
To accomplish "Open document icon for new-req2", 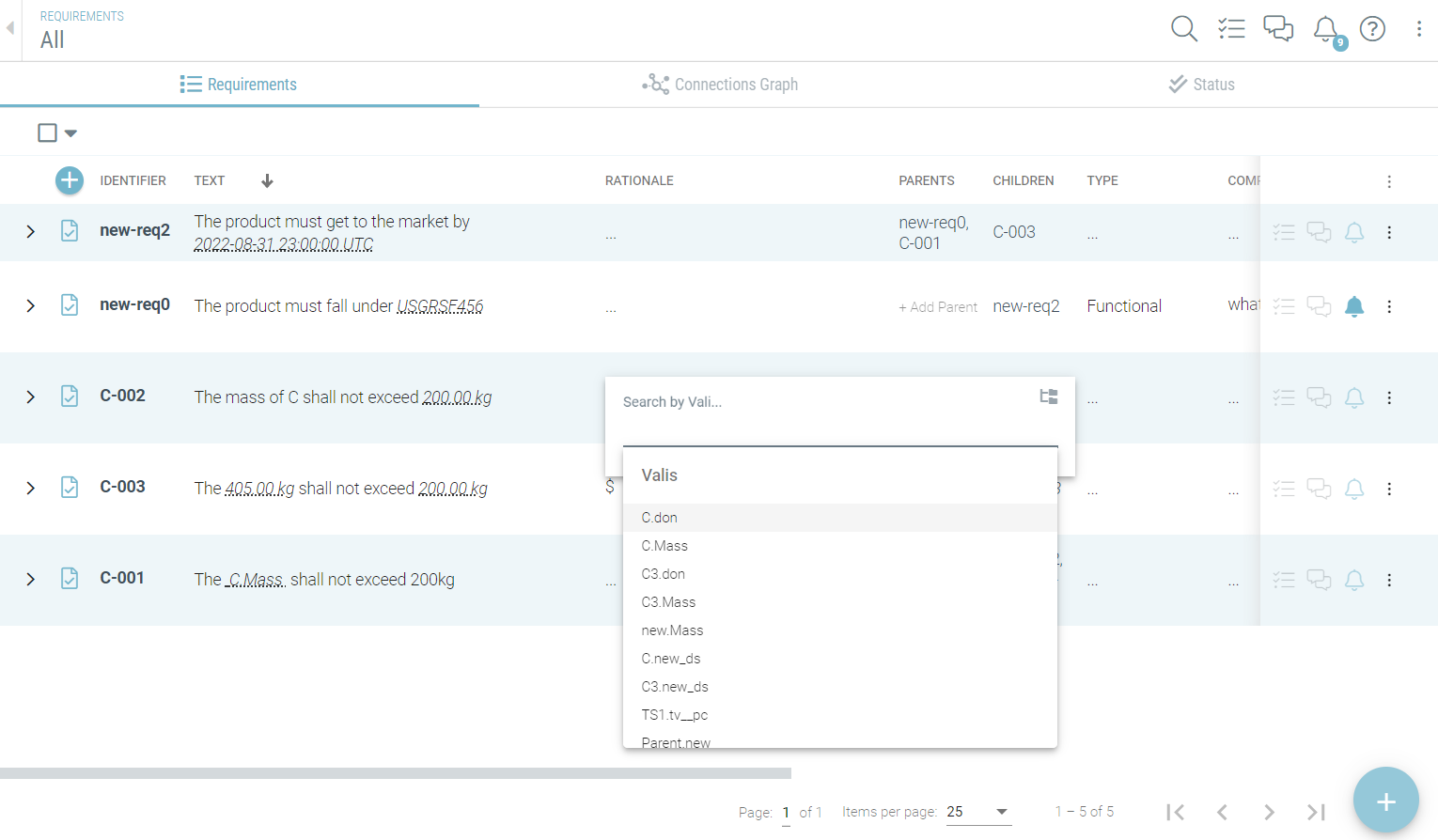I will click(70, 231).
